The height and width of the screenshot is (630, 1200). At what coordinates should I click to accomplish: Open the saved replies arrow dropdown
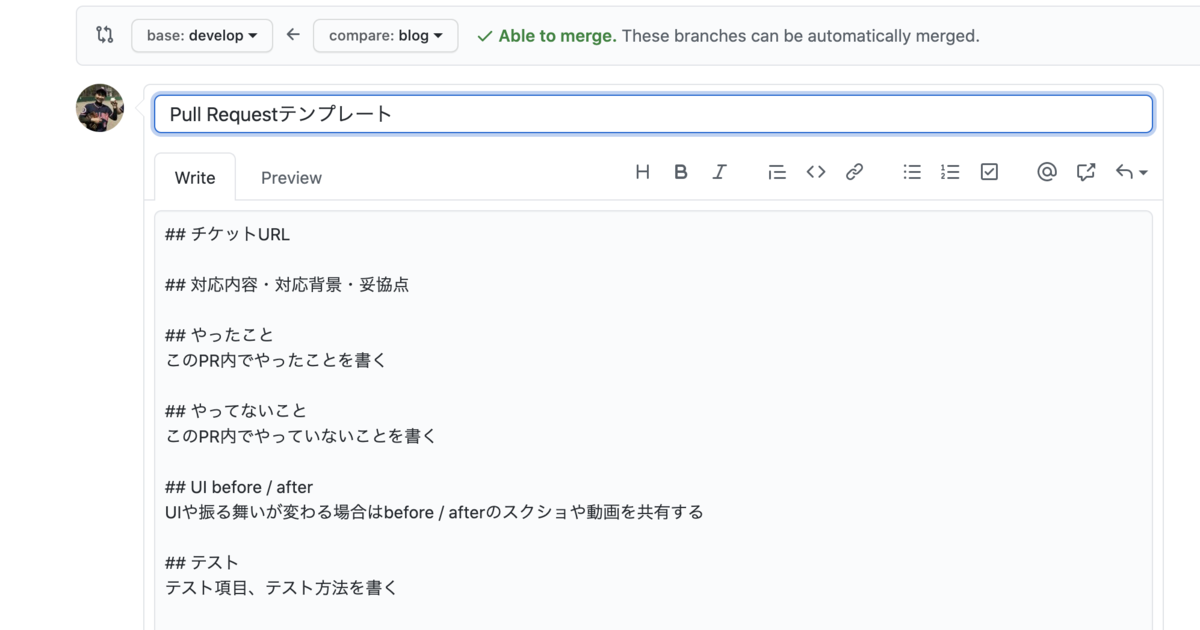point(1131,172)
